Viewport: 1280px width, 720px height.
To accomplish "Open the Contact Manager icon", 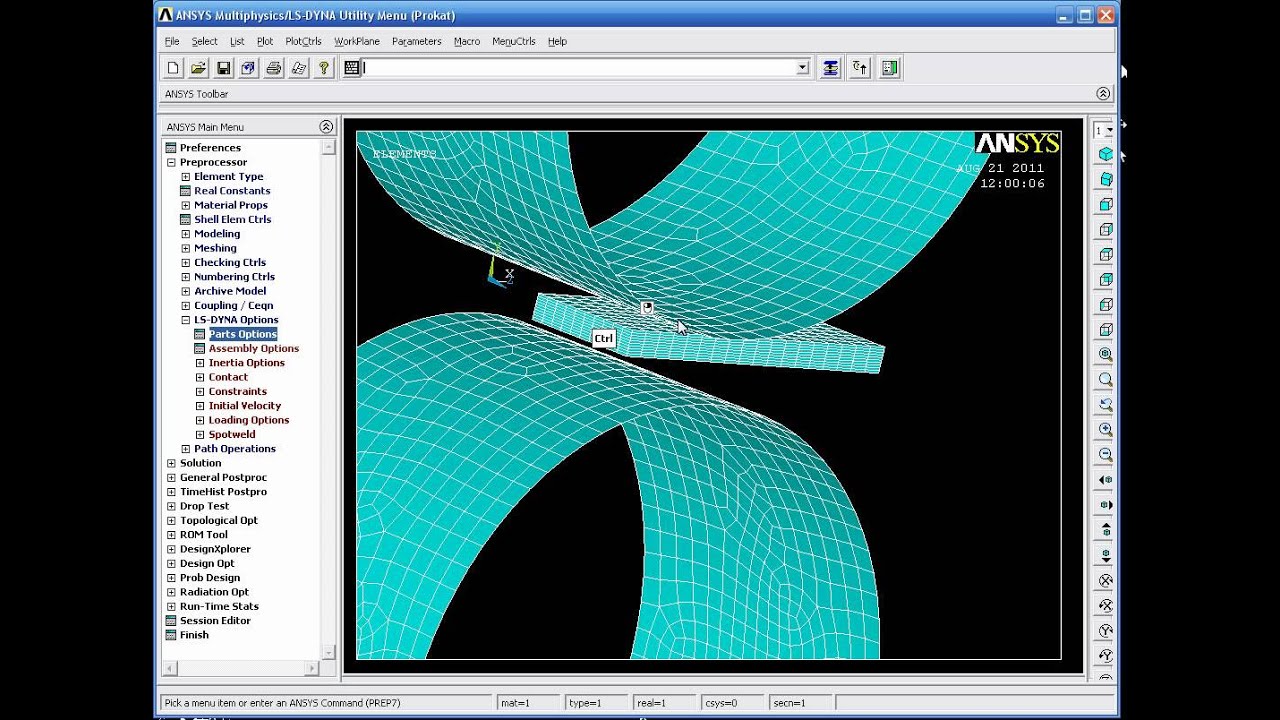I will pos(890,68).
